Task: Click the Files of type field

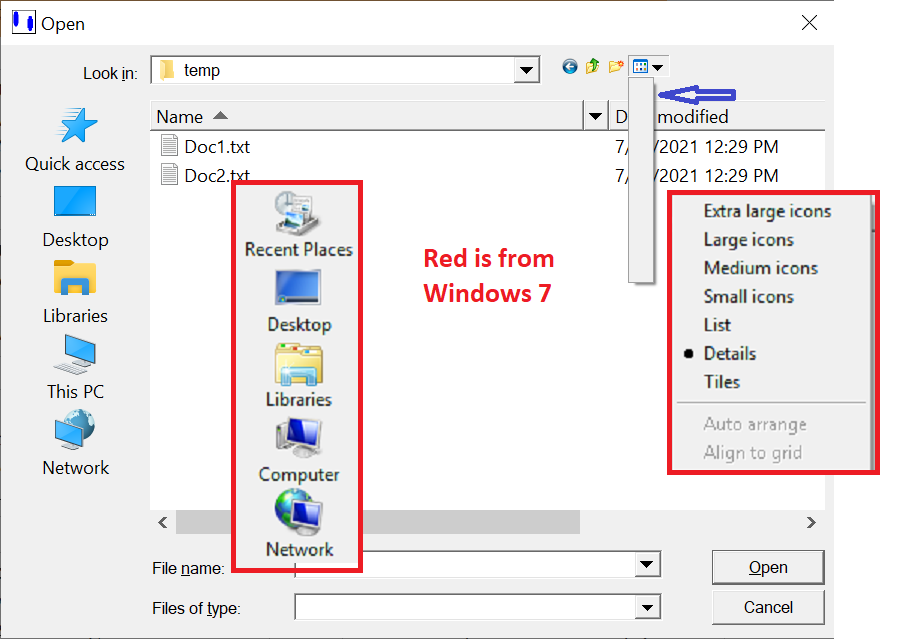Action: point(477,607)
